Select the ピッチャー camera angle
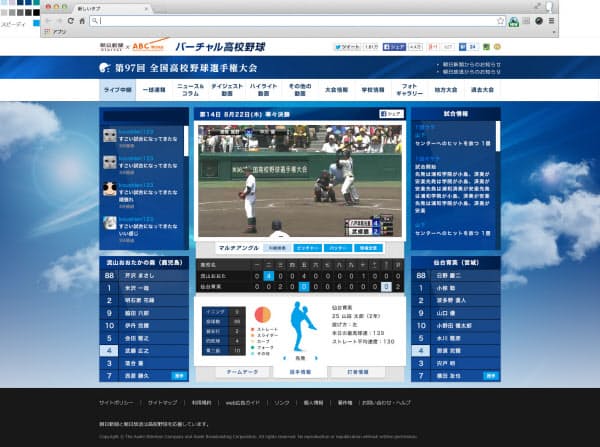The image size is (600, 447). (311, 247)
